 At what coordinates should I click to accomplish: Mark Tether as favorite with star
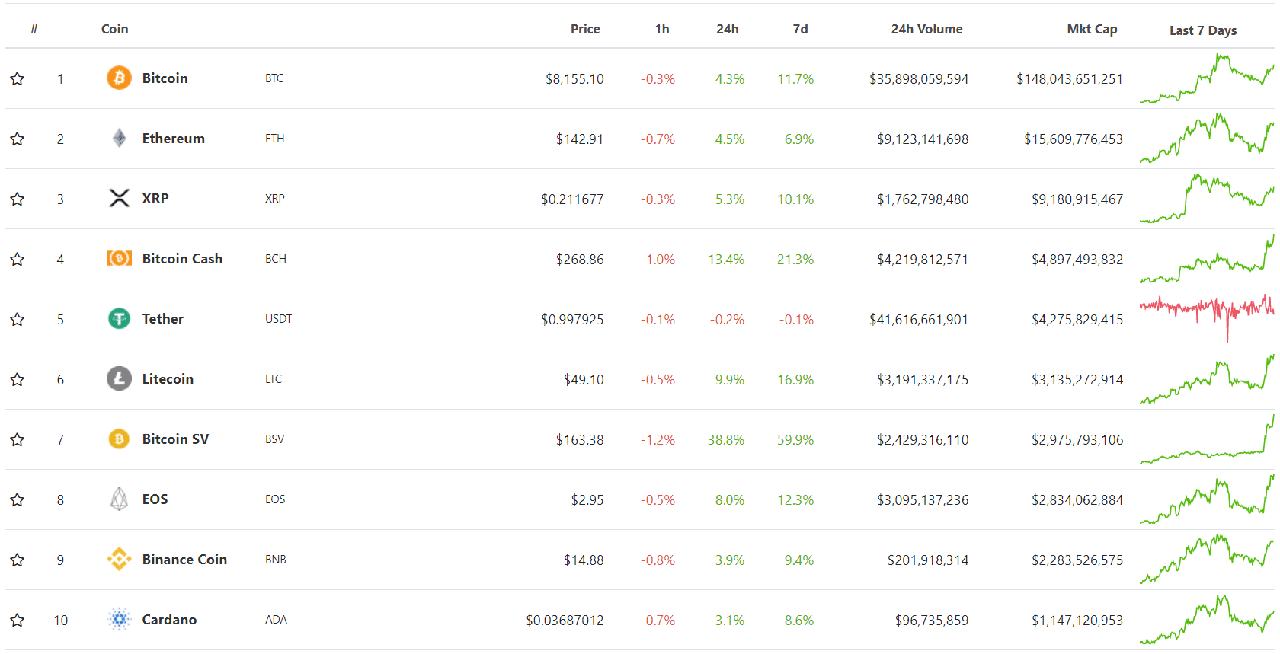point(17,319)
